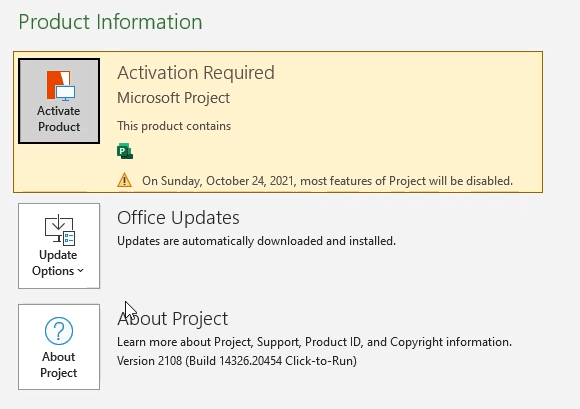Click the yellow warning triangle icon
Viewport: 580px width, 409px height.
(x=125, y=180)
